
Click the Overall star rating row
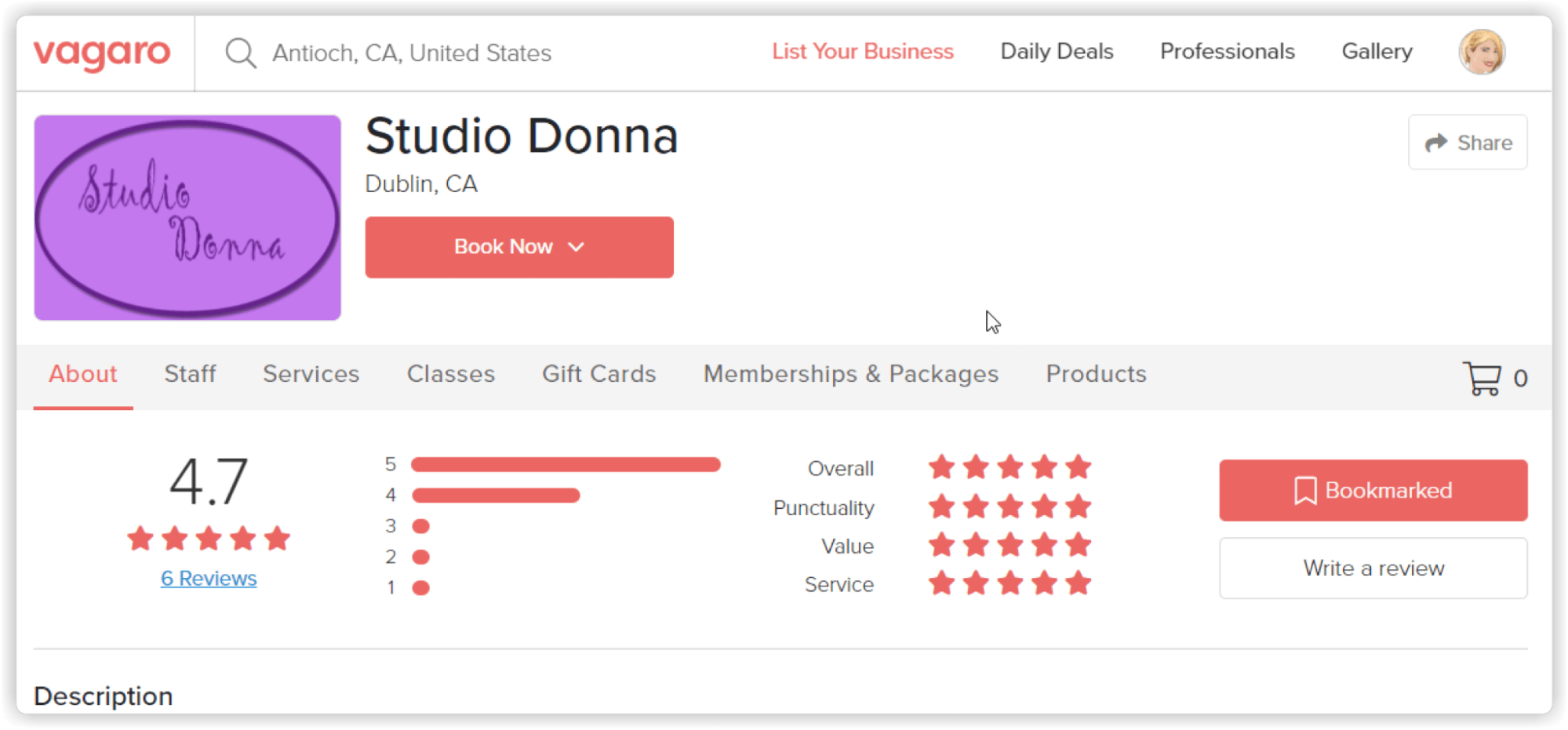pyautogui.click(x=1010, y=467)
